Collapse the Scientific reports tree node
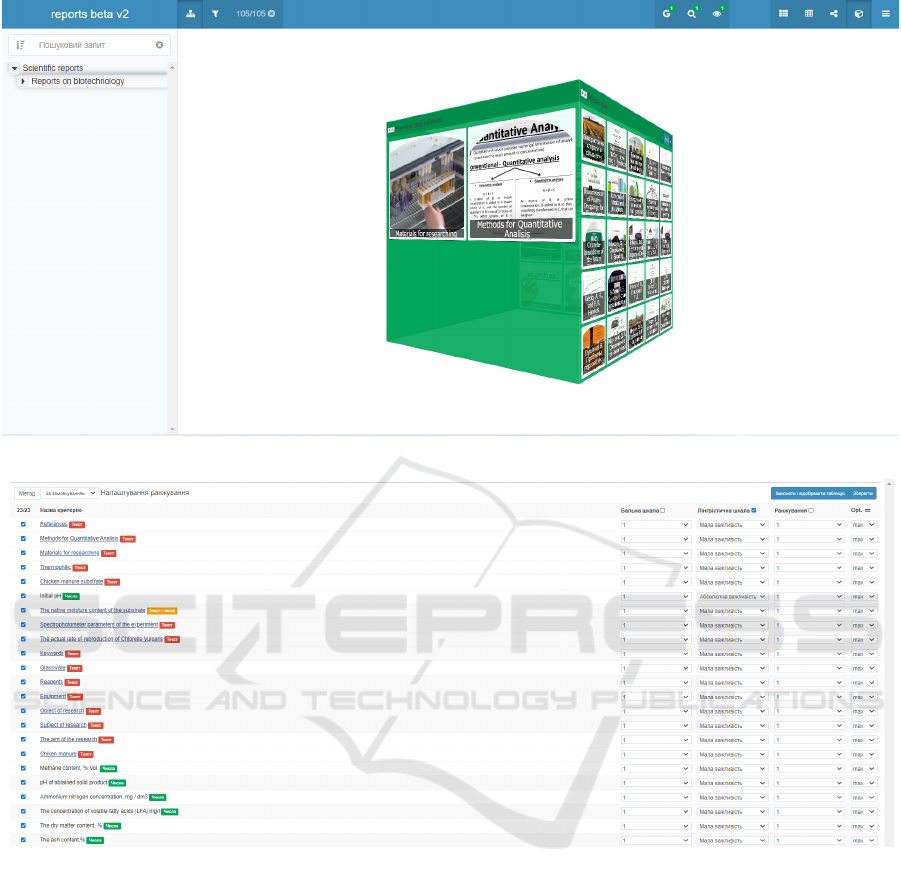This screenshot has width=901, height=884. pos(14,68)
